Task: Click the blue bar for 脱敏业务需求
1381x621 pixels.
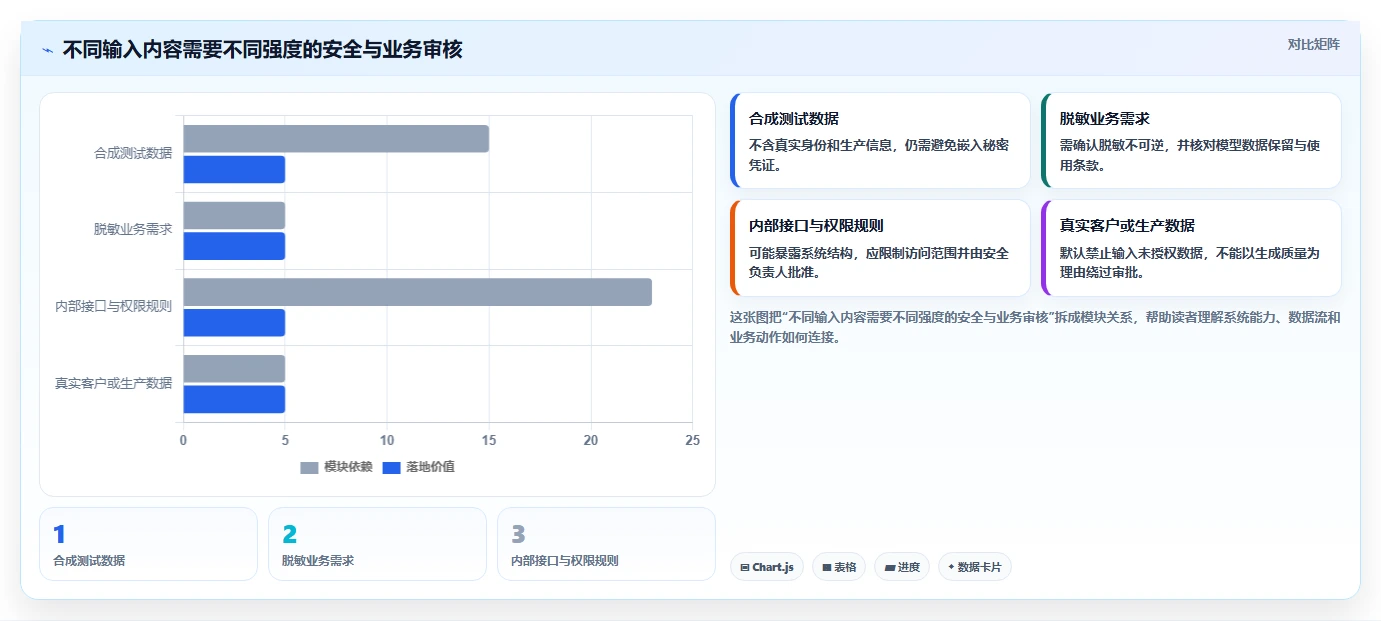Action: [234, 246]
